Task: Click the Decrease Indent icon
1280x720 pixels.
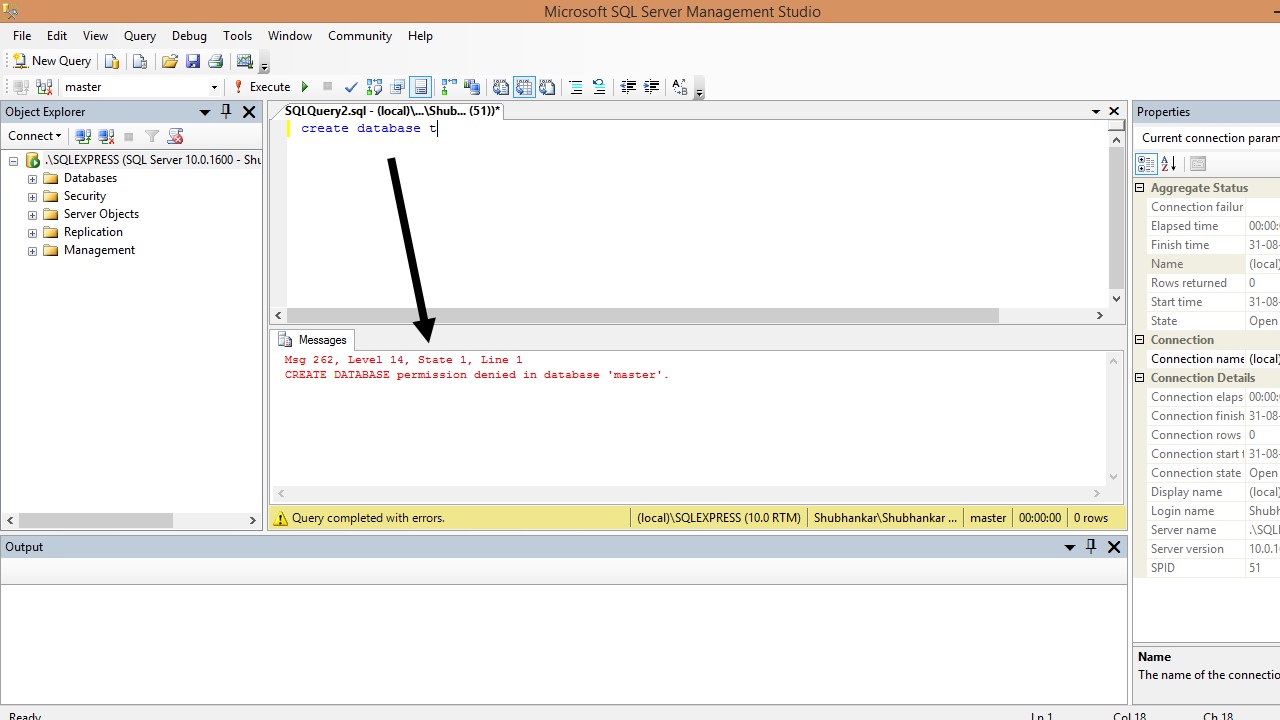Action: point(628,87)
